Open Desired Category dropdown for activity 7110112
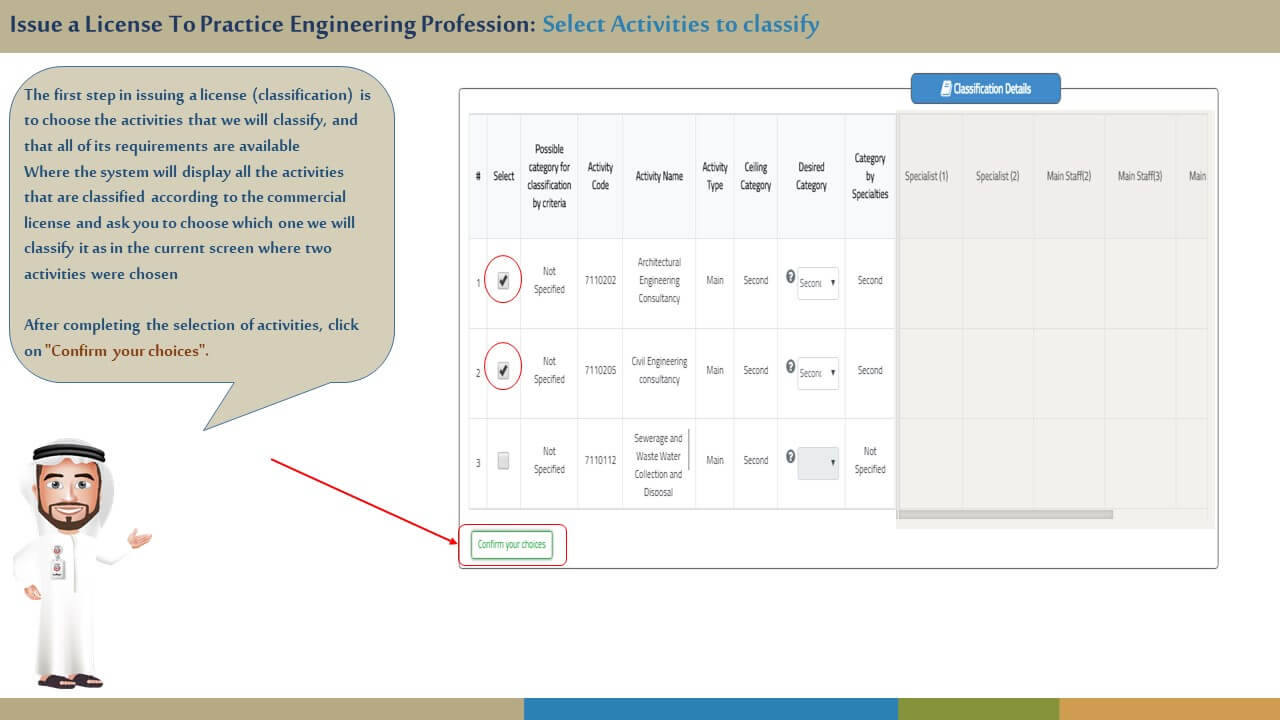The height and width of the screenshot is (720, 1280). click(x=818, y=463)
